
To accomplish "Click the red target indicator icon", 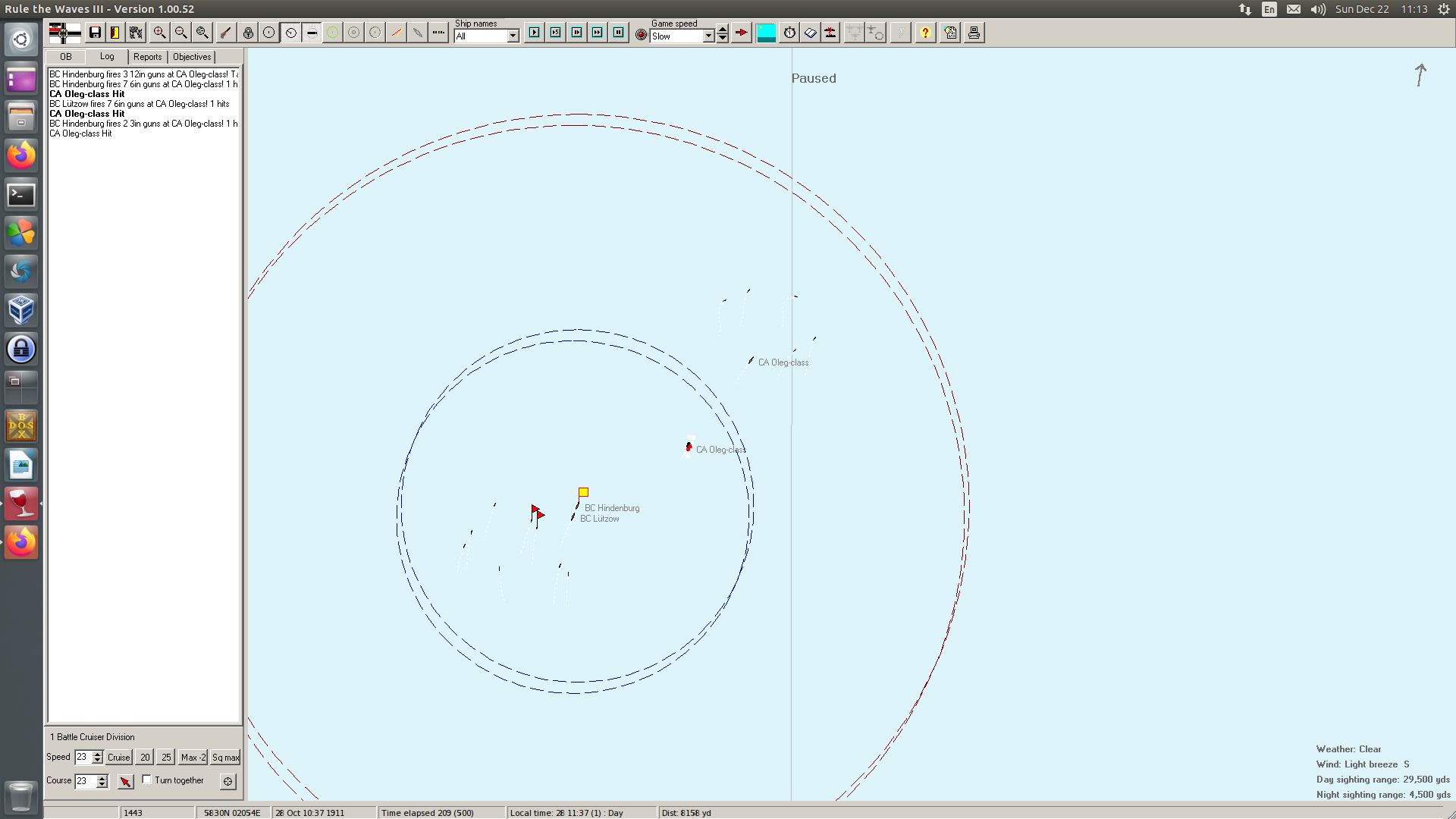I will point(642,35).
